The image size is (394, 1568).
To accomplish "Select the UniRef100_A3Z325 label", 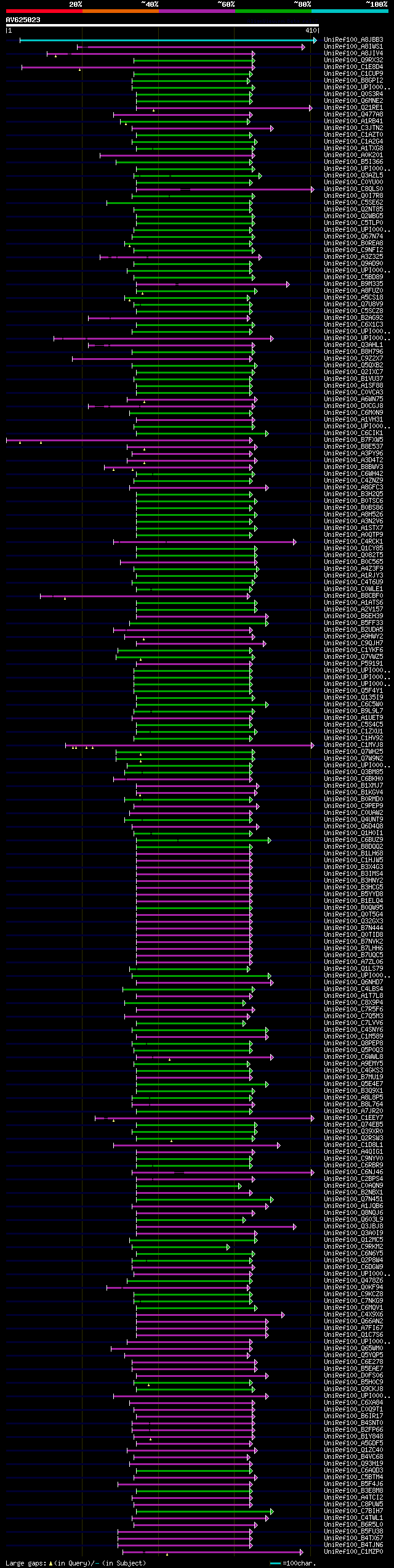I will (x=353, y=257).
